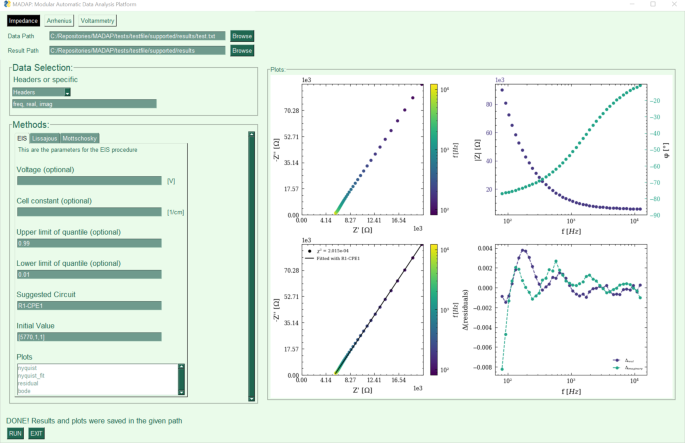Click the Methods panel scroll down arrow
The width and height of the screenshot is (685, 443).
(252, 398)
